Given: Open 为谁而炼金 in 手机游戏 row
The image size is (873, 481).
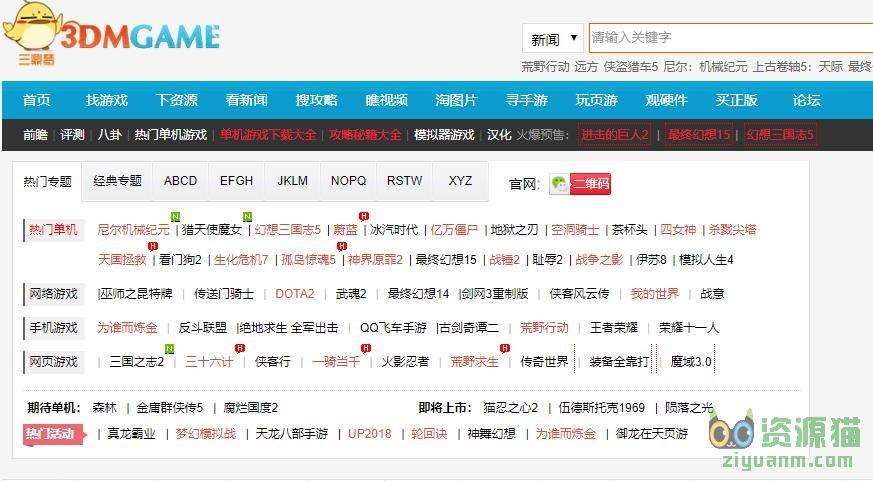Looking at the screenshot, I should [x=127, y=328].
